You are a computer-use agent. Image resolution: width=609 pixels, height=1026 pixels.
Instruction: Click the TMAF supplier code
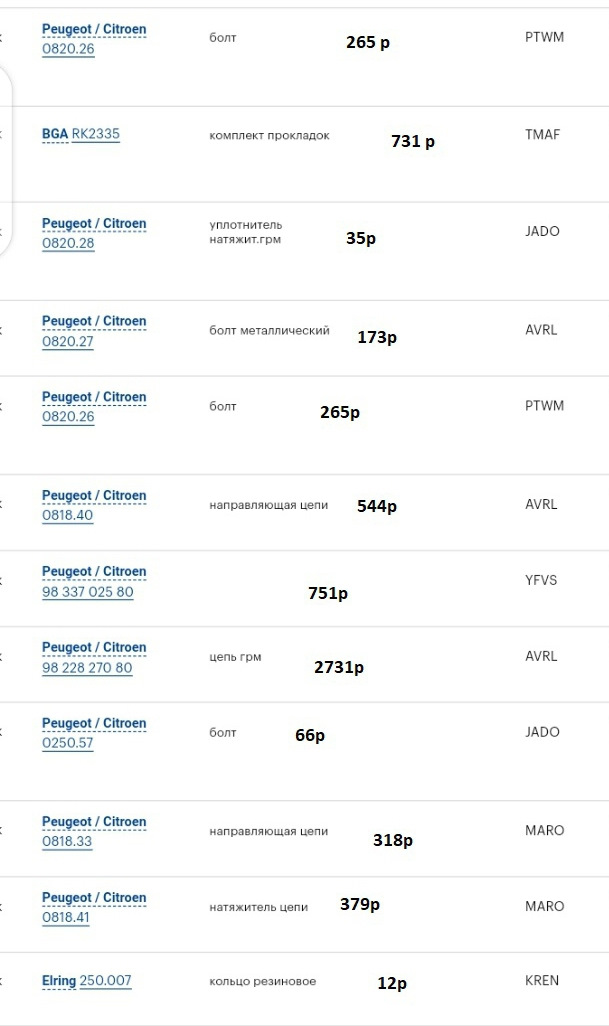543,134
